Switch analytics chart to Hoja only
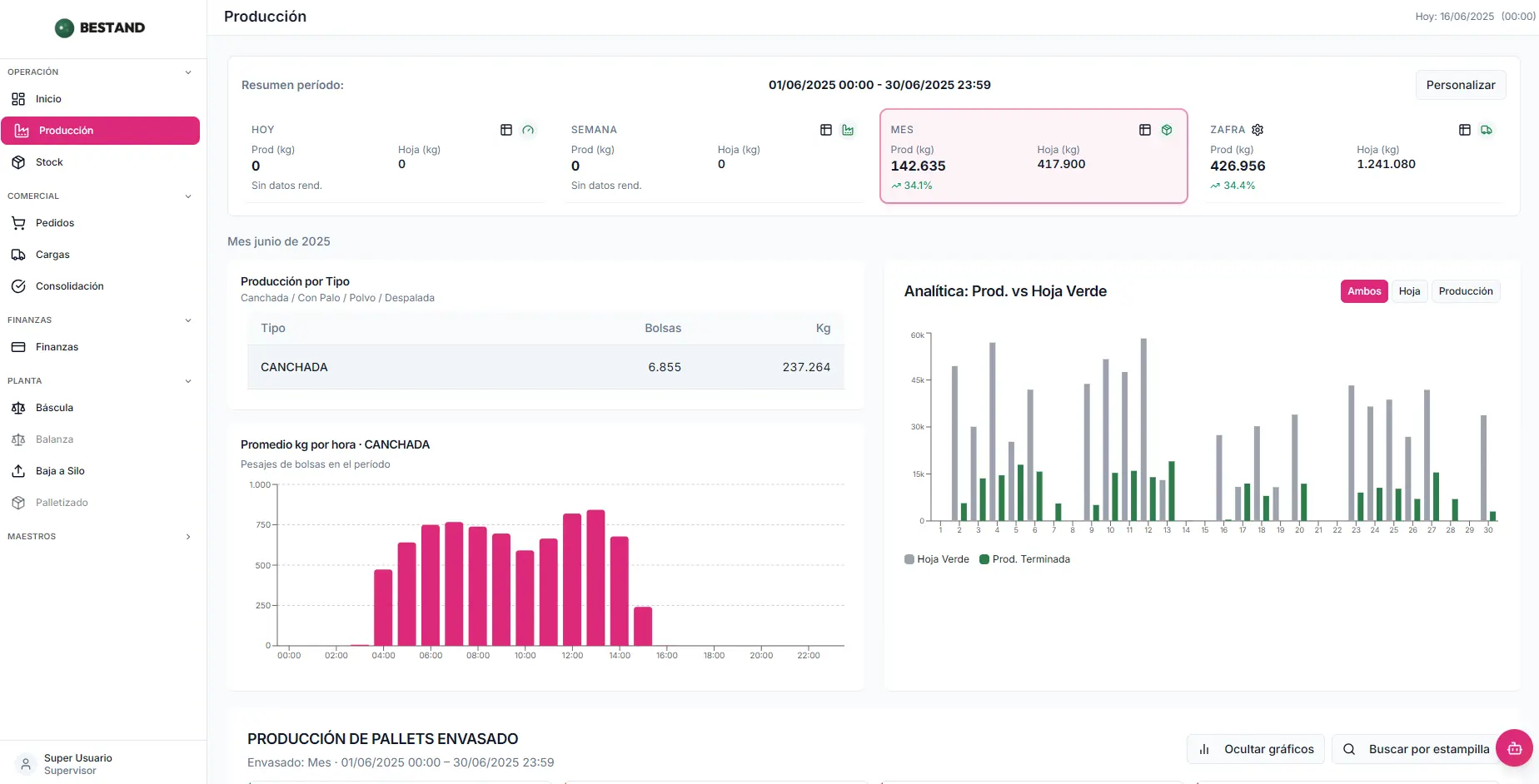The height and width of the screenshot is (784, 1539). (1409, 291)
